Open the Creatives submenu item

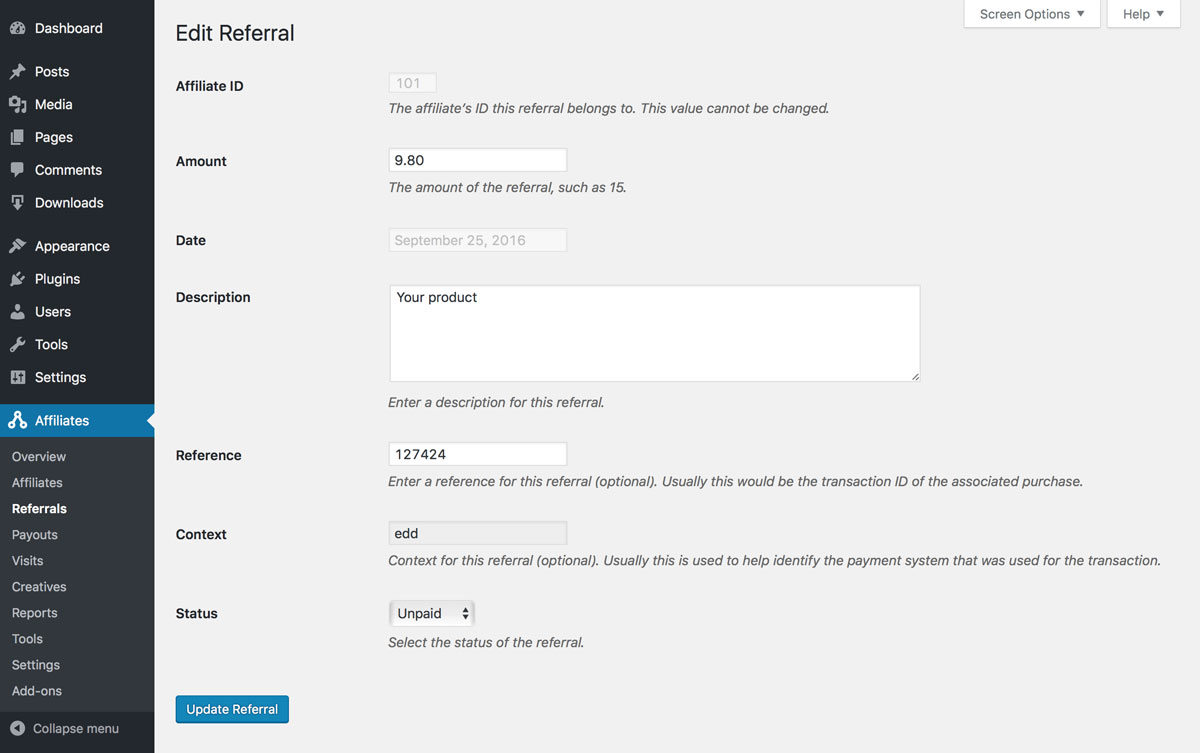pos(39,587)
